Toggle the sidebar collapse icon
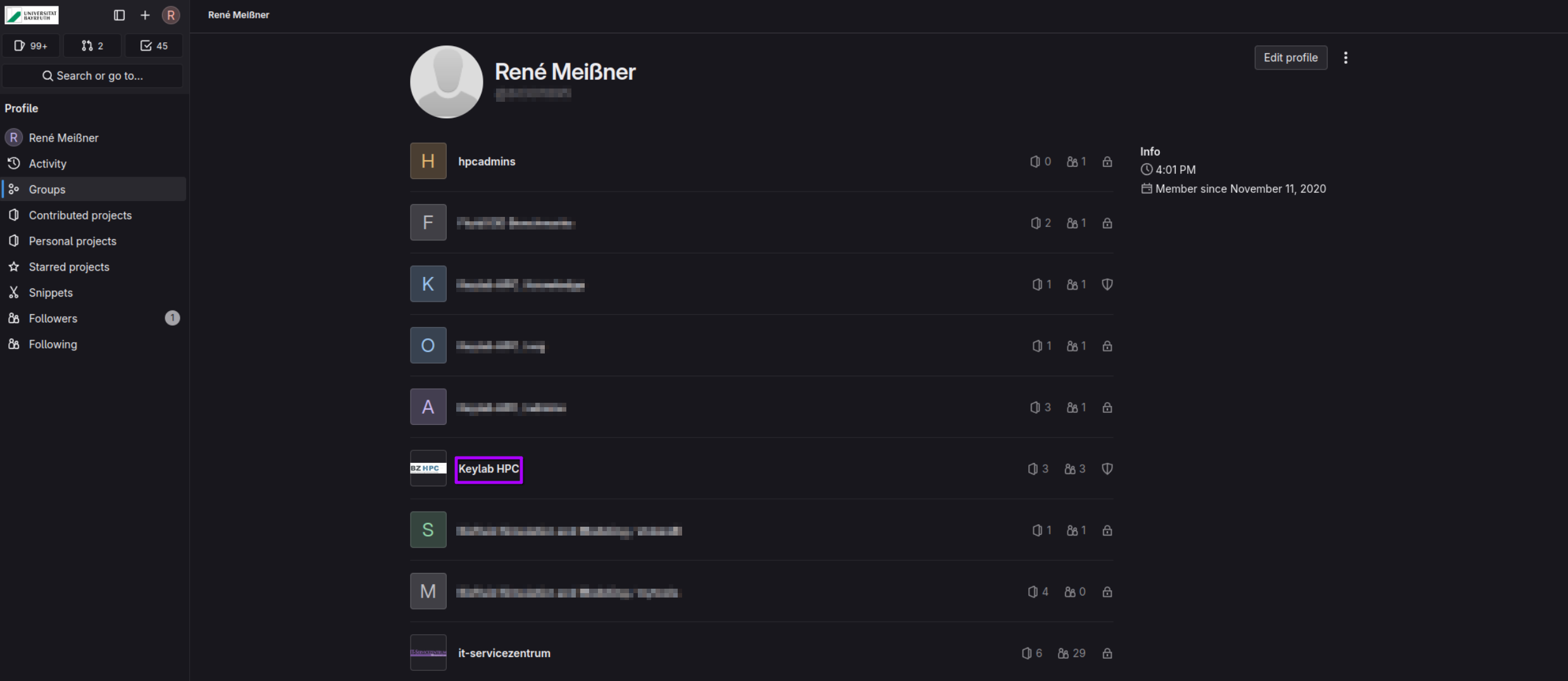1568x681 pixels. click(x=119, y=15)
